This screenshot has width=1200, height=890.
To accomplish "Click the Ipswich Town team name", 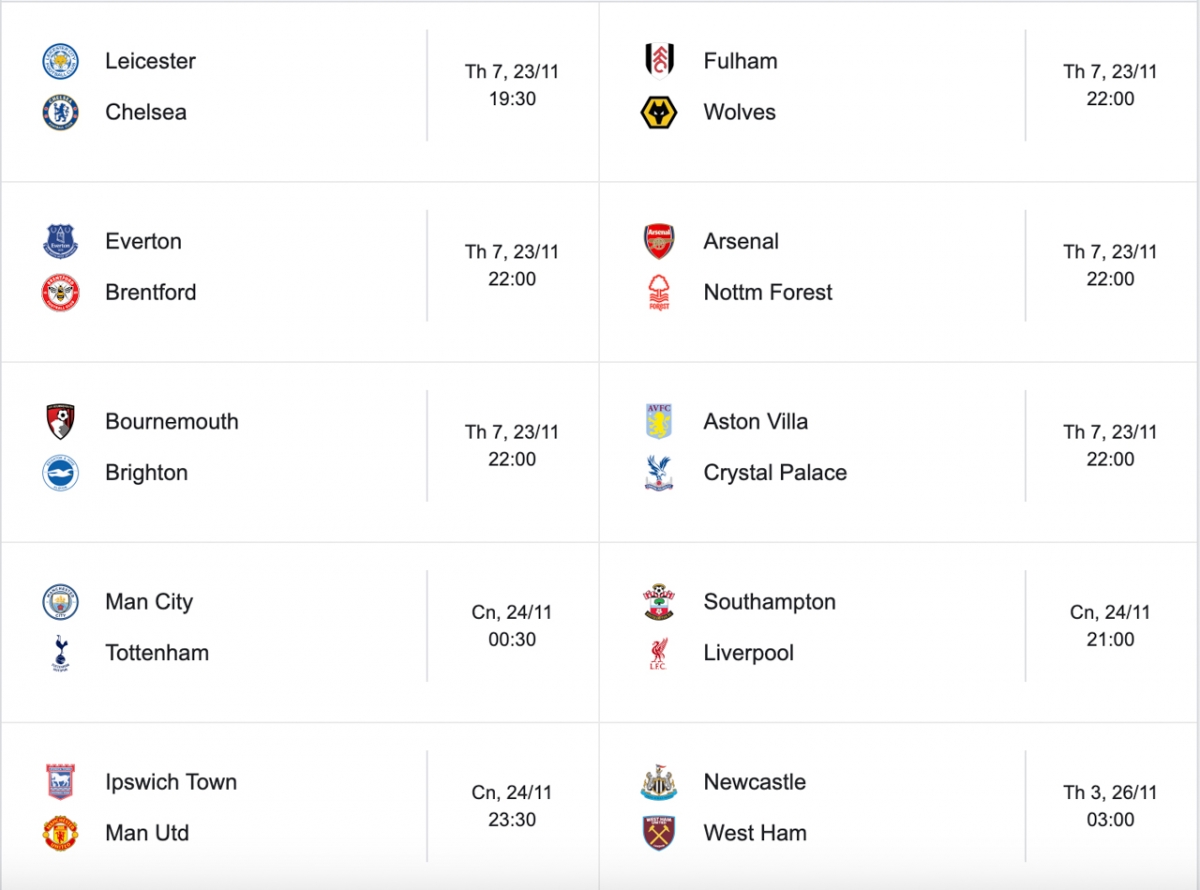I will [171, 782].
